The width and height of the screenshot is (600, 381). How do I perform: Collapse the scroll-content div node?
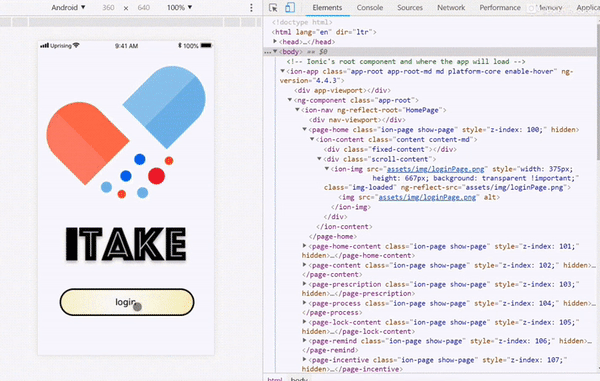coord(319,159)
